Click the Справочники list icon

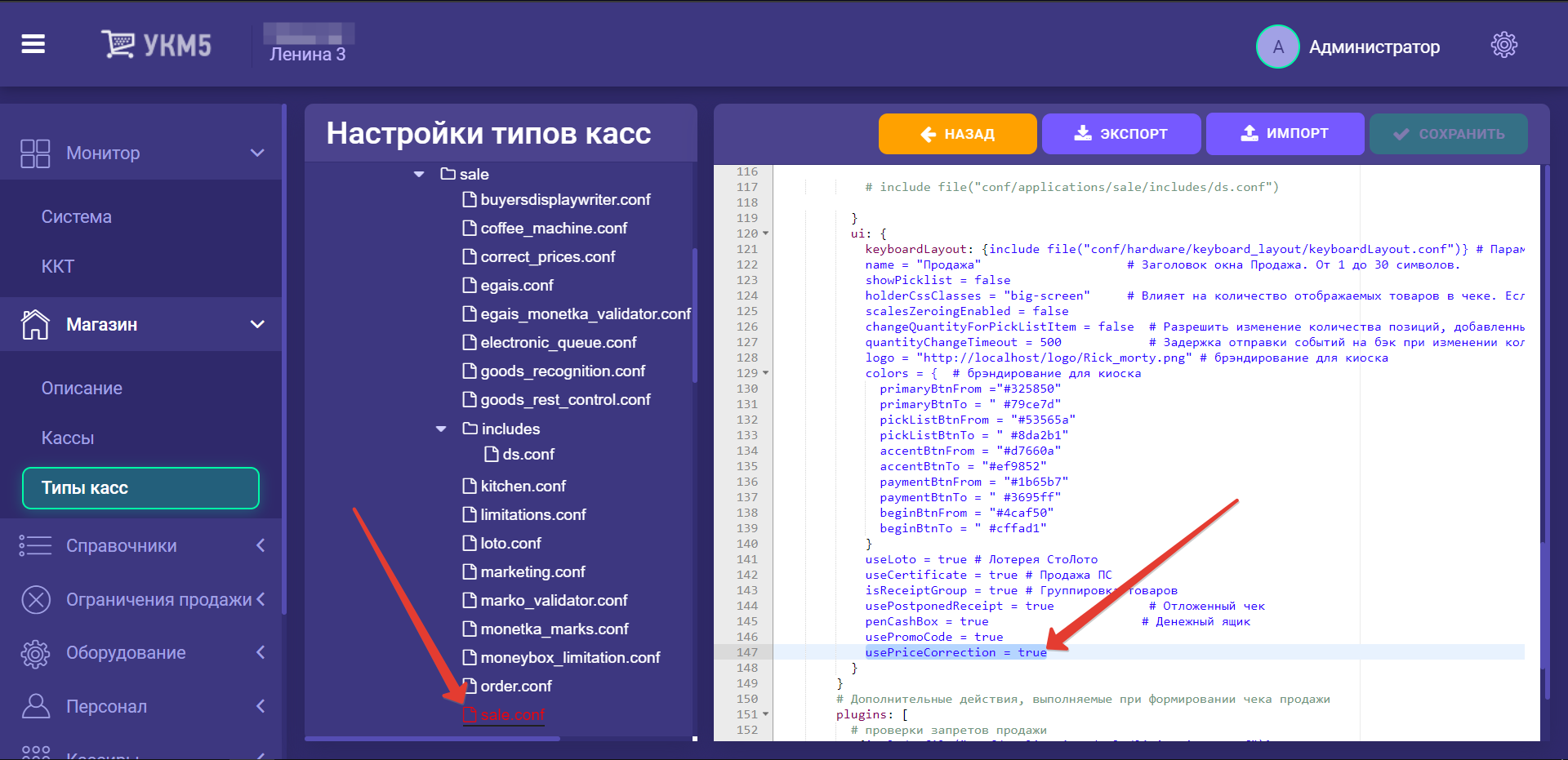35,545
